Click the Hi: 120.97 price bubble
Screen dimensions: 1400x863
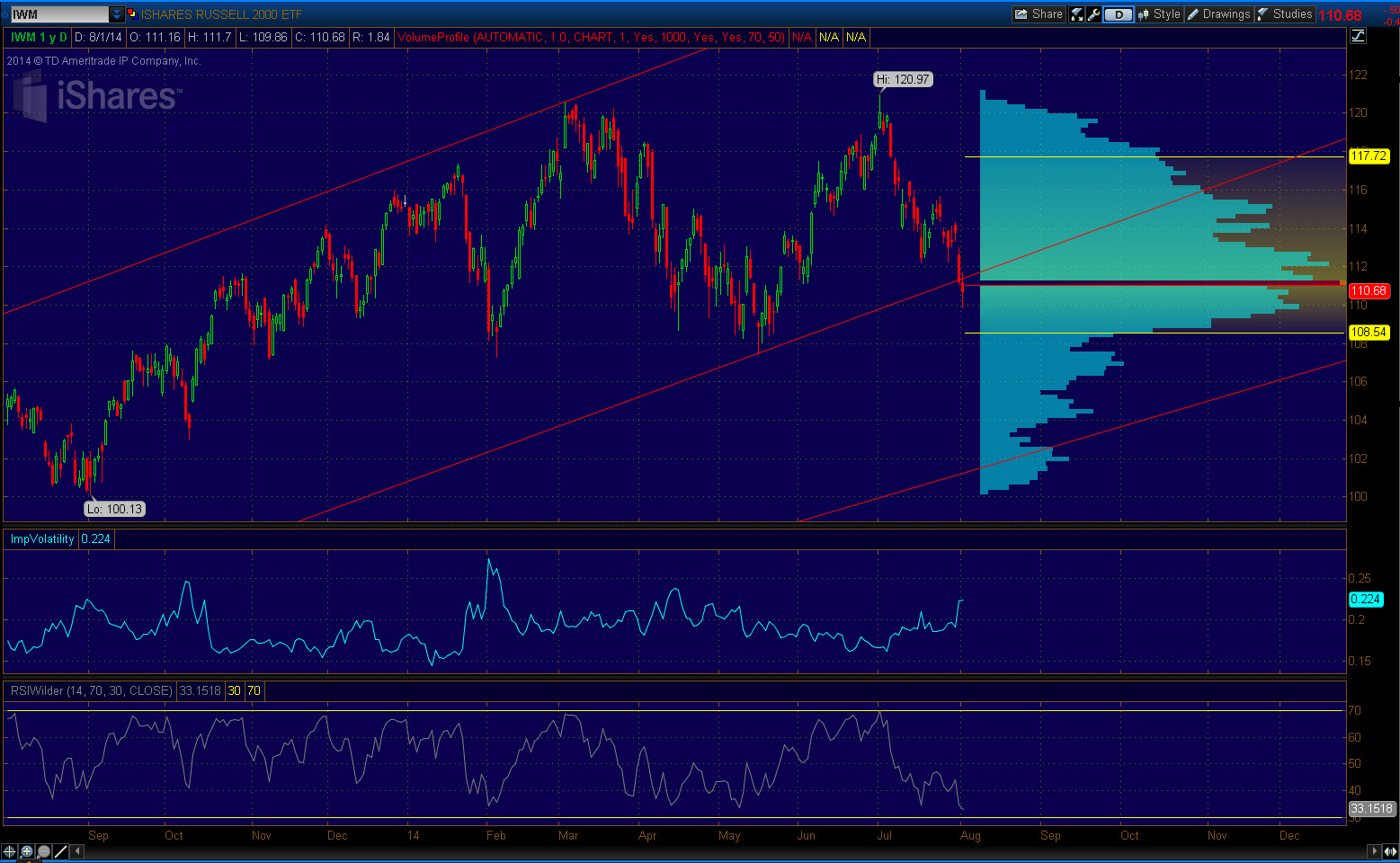coord(903,79)
